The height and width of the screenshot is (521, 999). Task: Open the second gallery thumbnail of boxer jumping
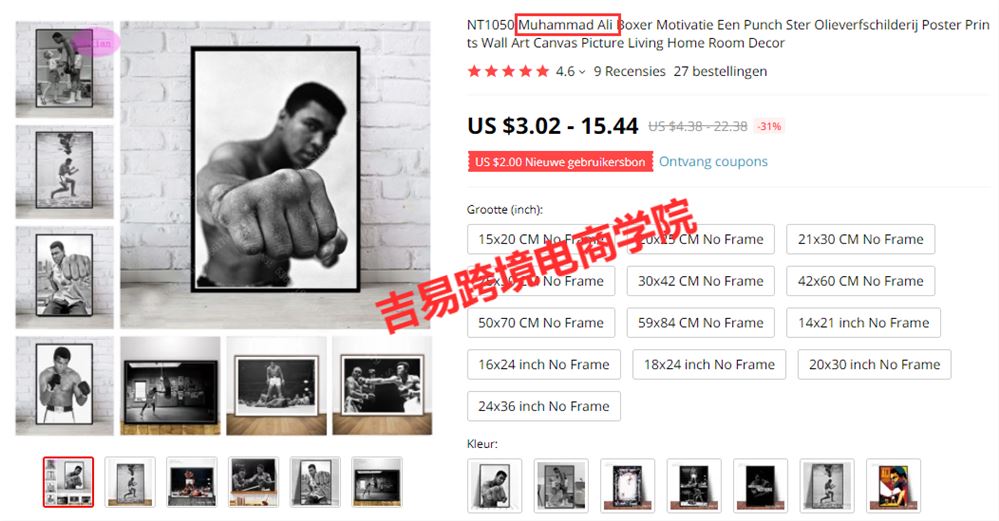tap(130, 482)
